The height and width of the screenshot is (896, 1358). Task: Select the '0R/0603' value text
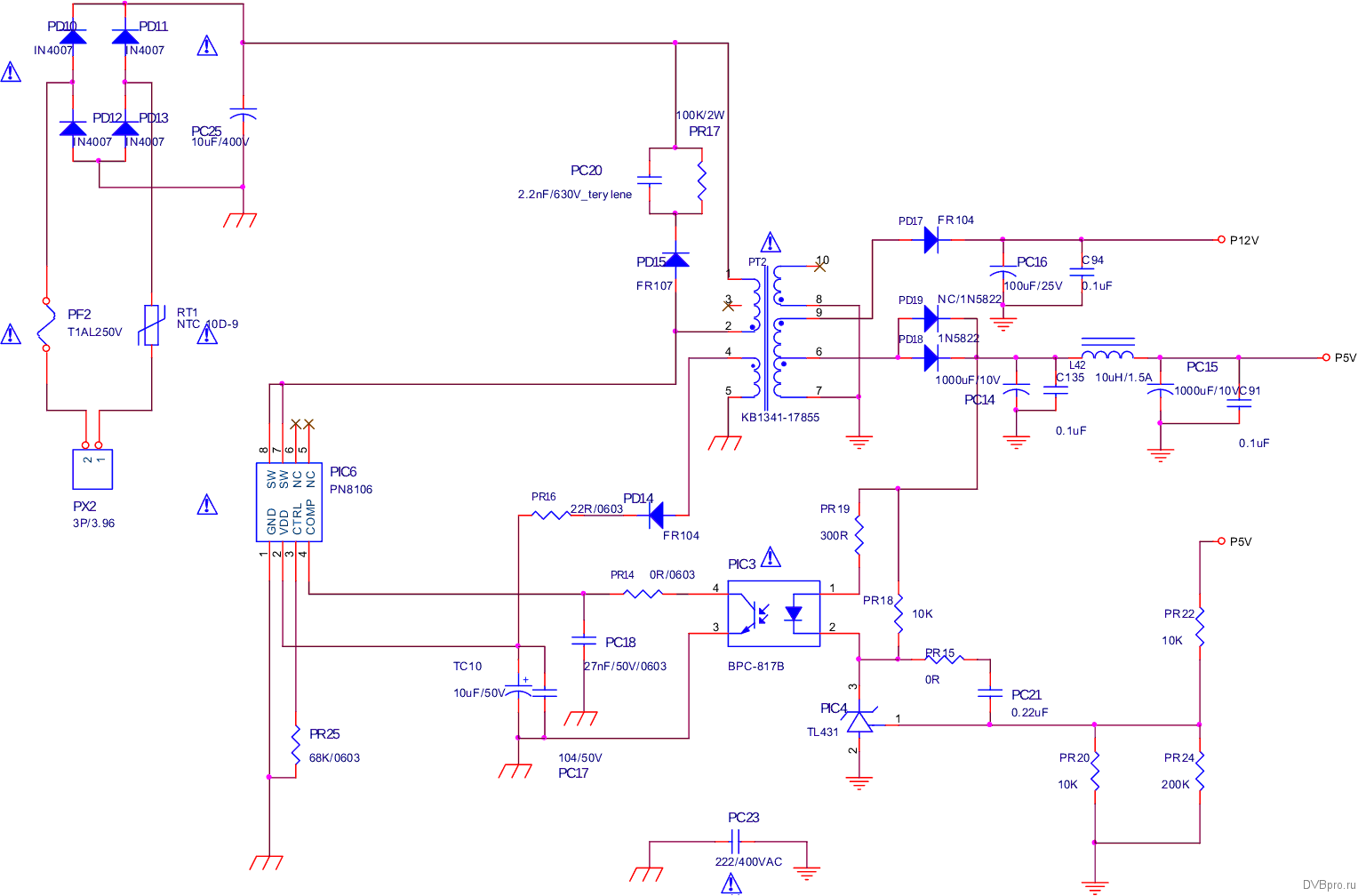[x=673, y=575]
